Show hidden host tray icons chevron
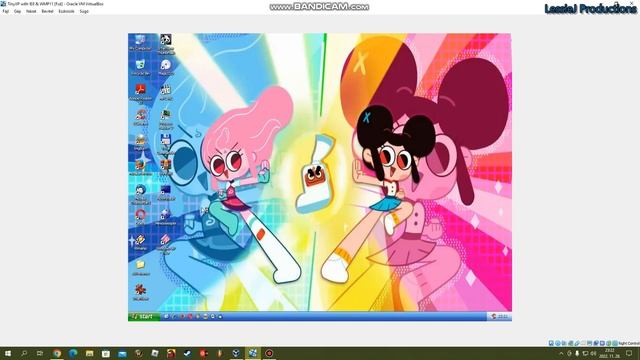Viewport: 640px width, 360px height. (x=561, y=353)
